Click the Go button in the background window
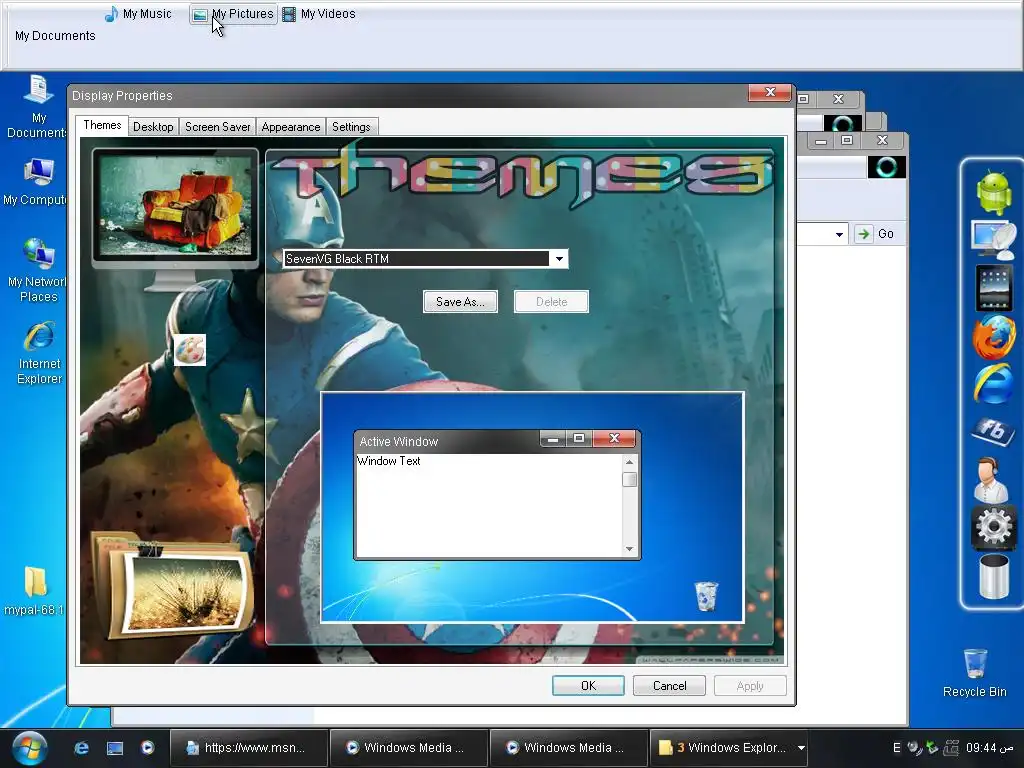 pyautogui.click(x=875, y=234)
